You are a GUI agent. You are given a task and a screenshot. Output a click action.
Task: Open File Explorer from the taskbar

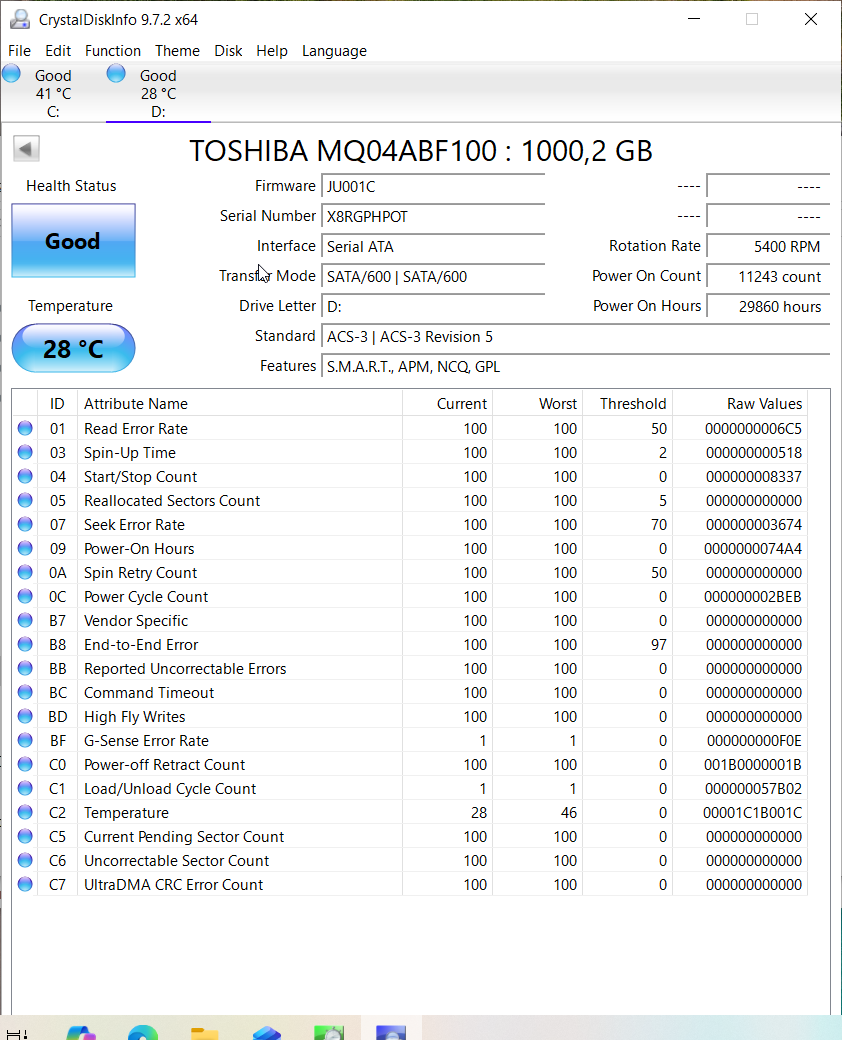pos(205,1032)
